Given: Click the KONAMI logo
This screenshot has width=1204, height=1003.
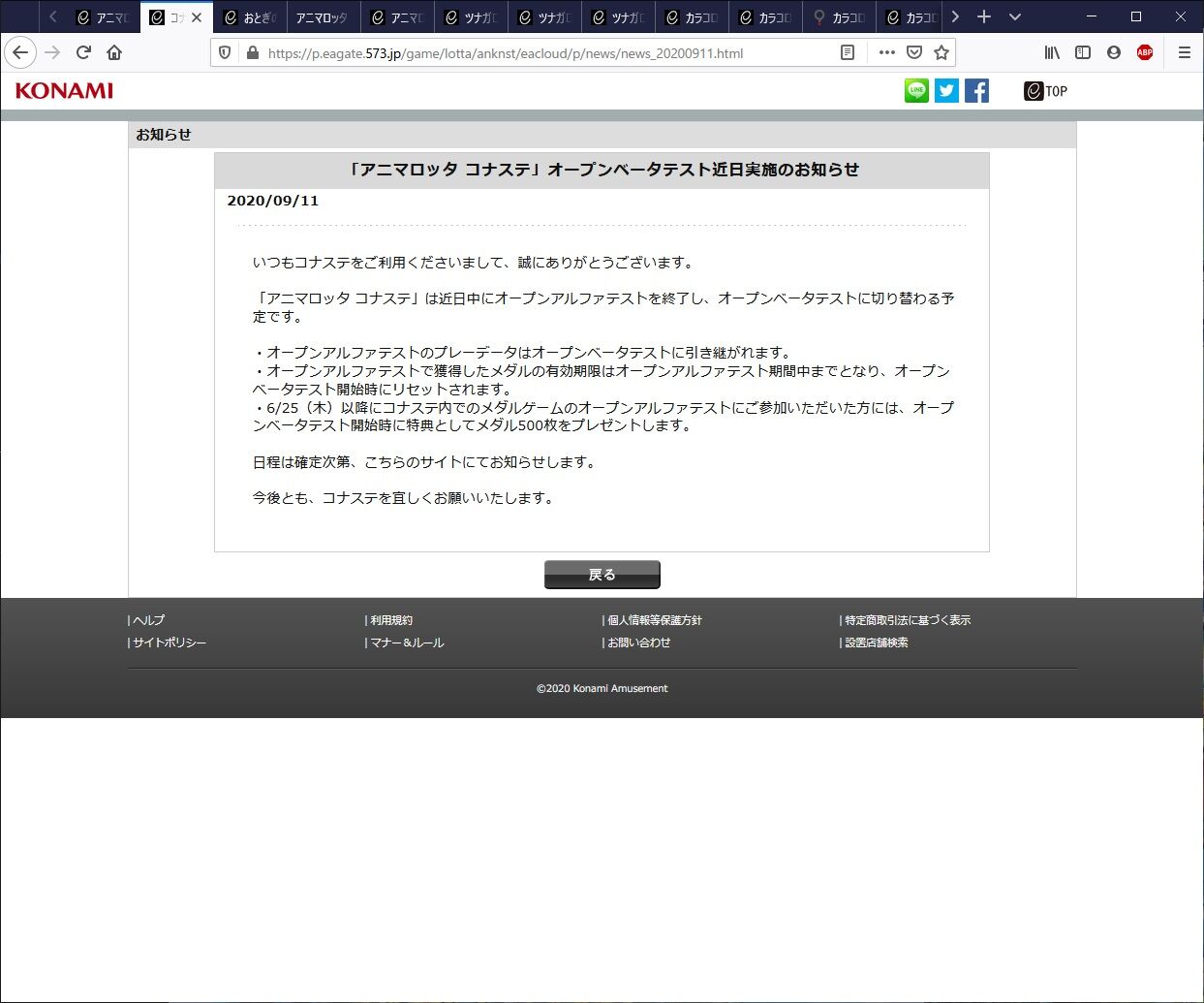Looking at the screenshot, I should tap(64, 90).
